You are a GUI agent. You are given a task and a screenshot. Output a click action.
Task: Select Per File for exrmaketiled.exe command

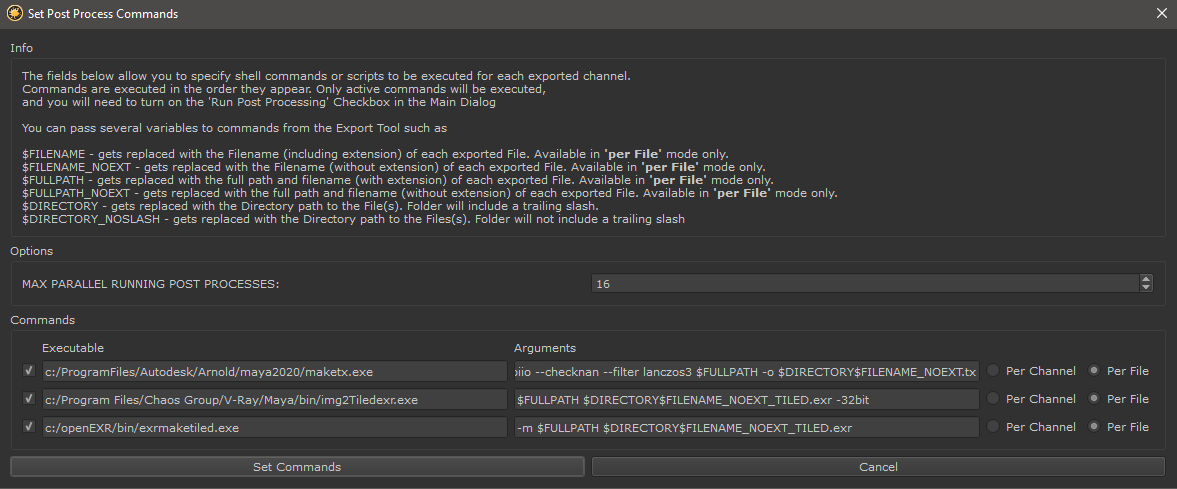pyautogui.click(x=1095, y=427)
